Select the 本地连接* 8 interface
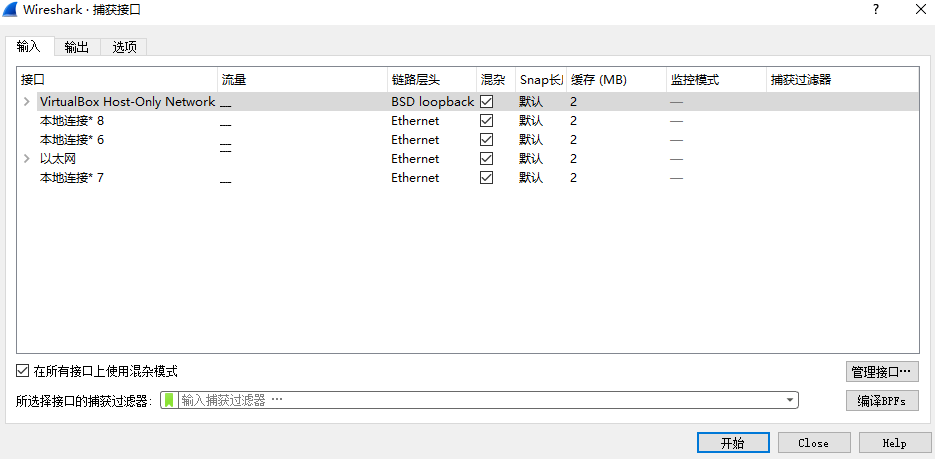The height and width of the screenshot is (459, 935). pos(72,121)
